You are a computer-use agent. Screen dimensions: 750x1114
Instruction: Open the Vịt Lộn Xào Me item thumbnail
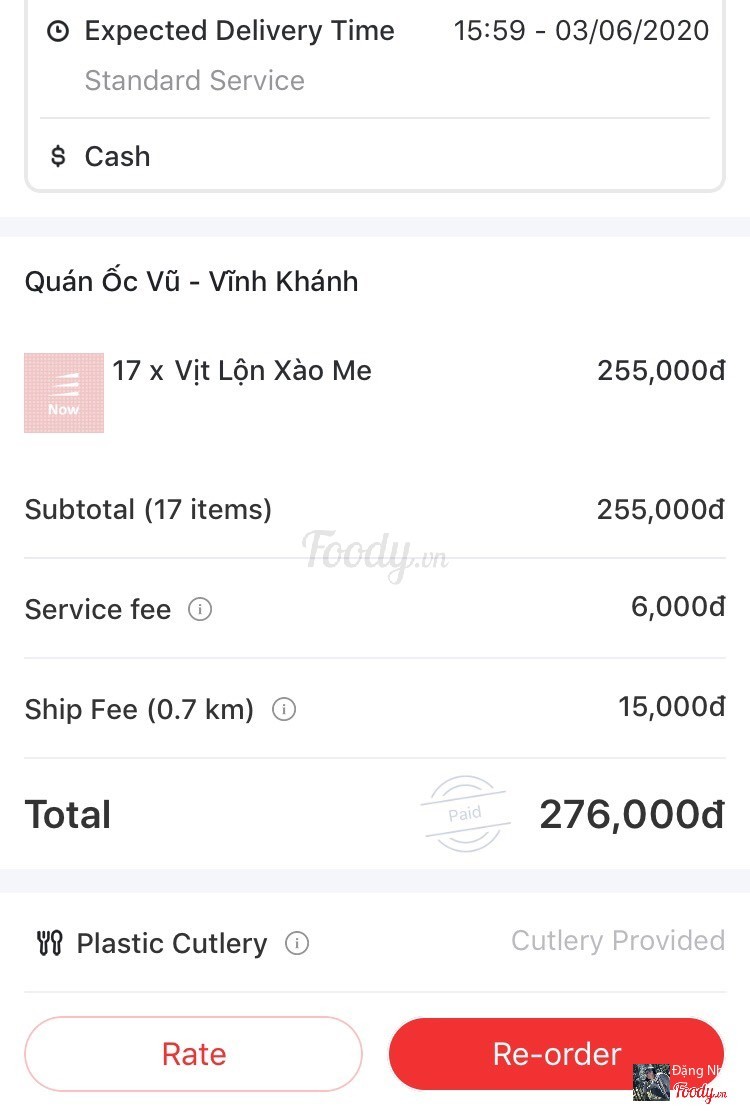click(x=64, y=393)
